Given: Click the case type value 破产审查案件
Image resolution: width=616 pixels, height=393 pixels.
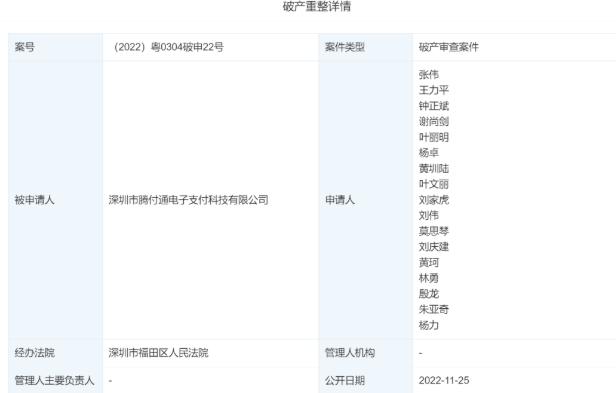Looking at the screenshot, I should [x=449, y=47].
